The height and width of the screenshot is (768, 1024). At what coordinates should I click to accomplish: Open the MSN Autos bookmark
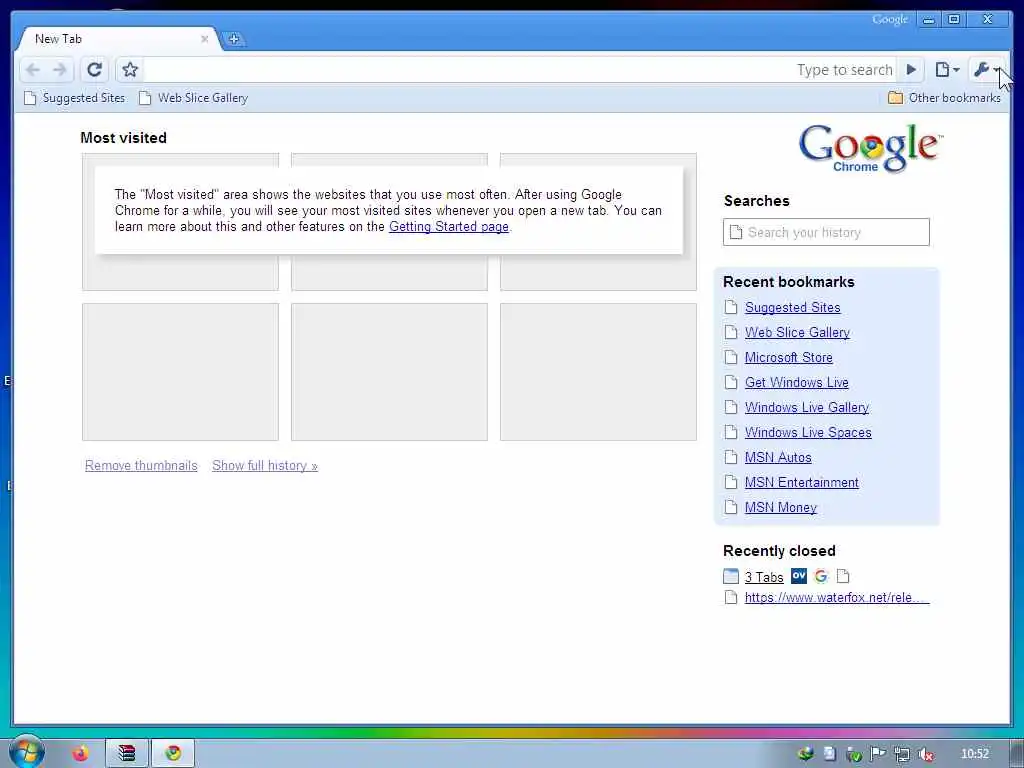click(x=778, y=458)
